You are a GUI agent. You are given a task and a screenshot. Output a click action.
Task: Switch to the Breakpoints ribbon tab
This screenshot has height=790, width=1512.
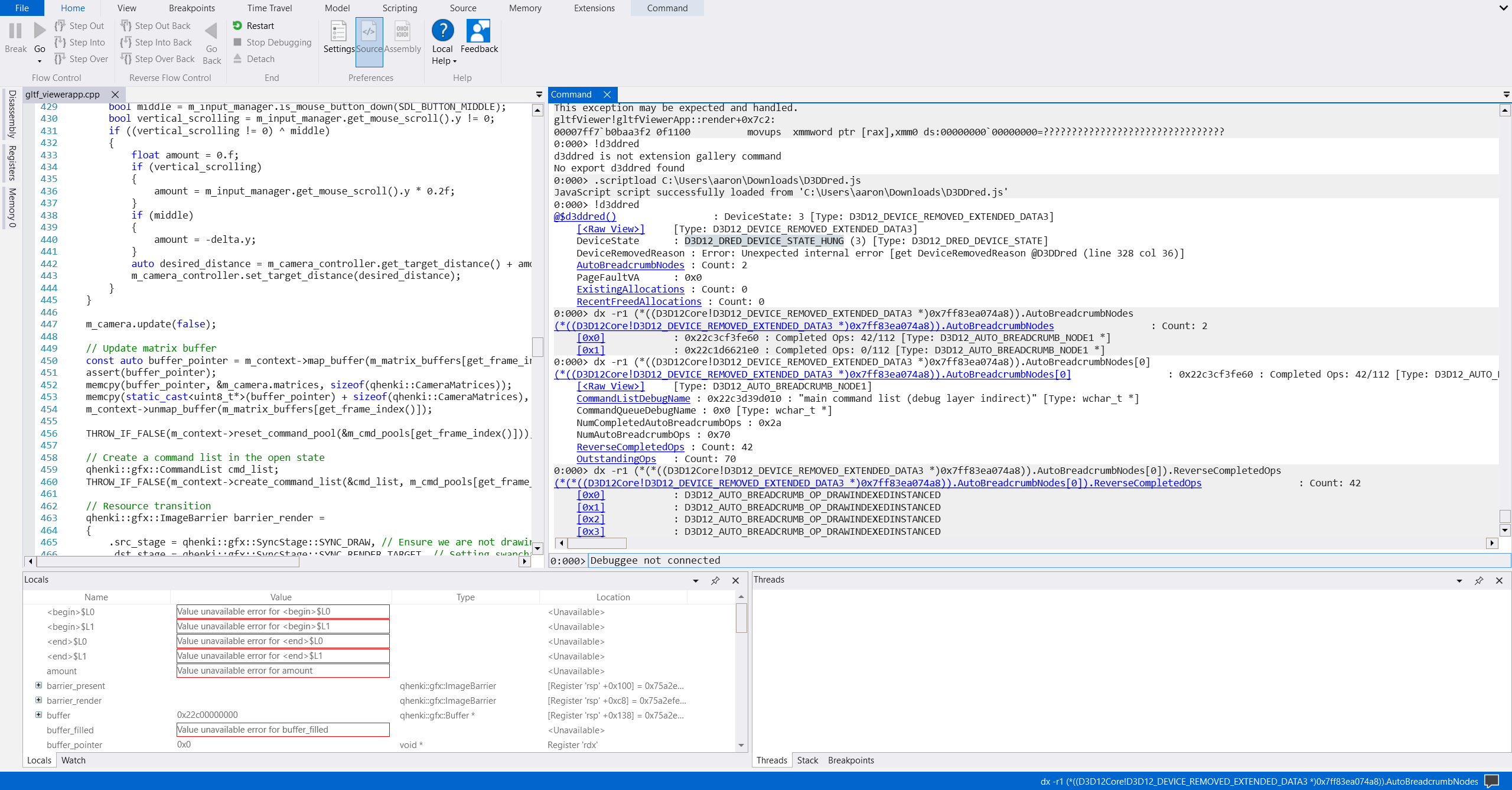click(192, 8)
